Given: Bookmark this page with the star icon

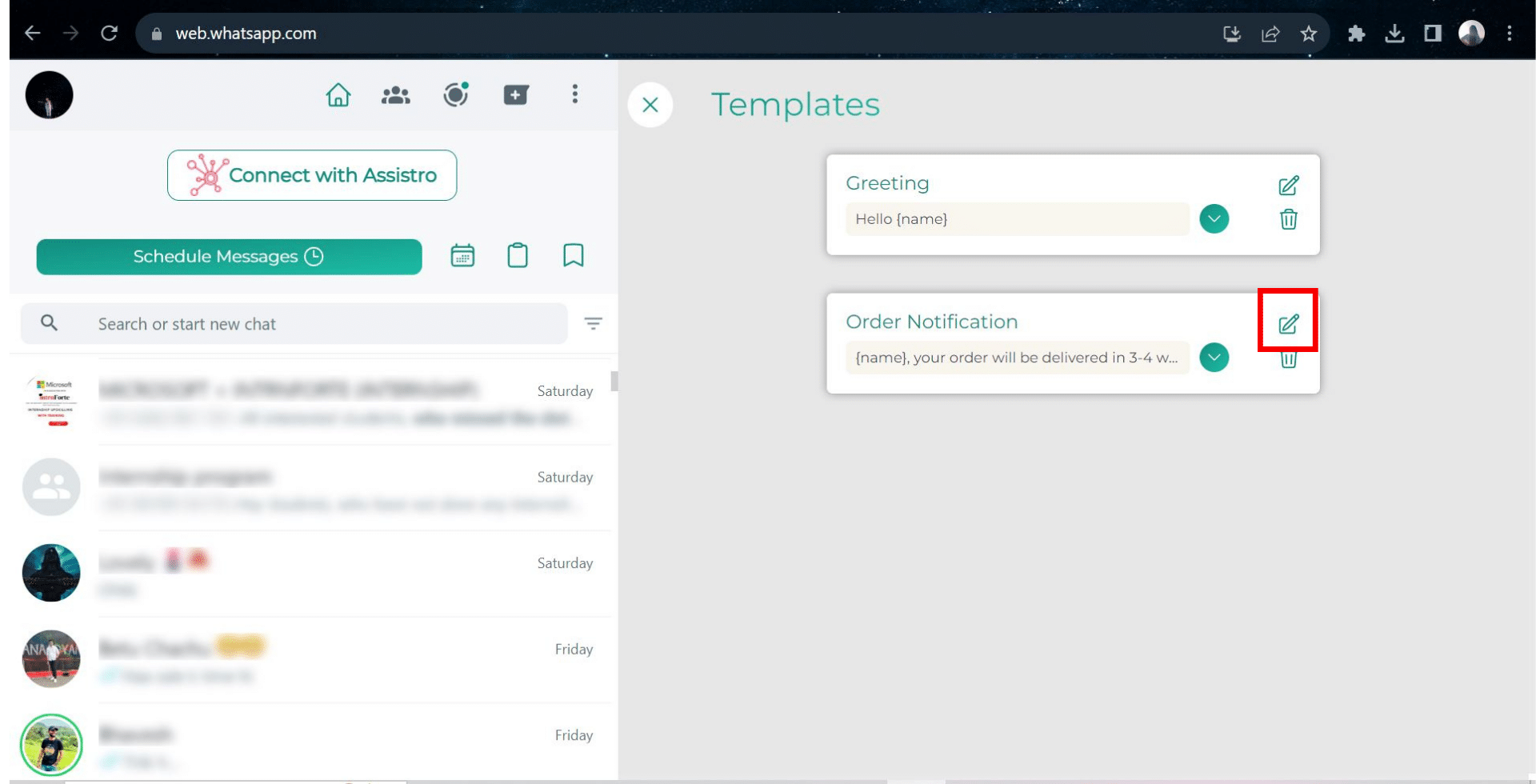Looking at the screenshot, I should point(1308,34).
